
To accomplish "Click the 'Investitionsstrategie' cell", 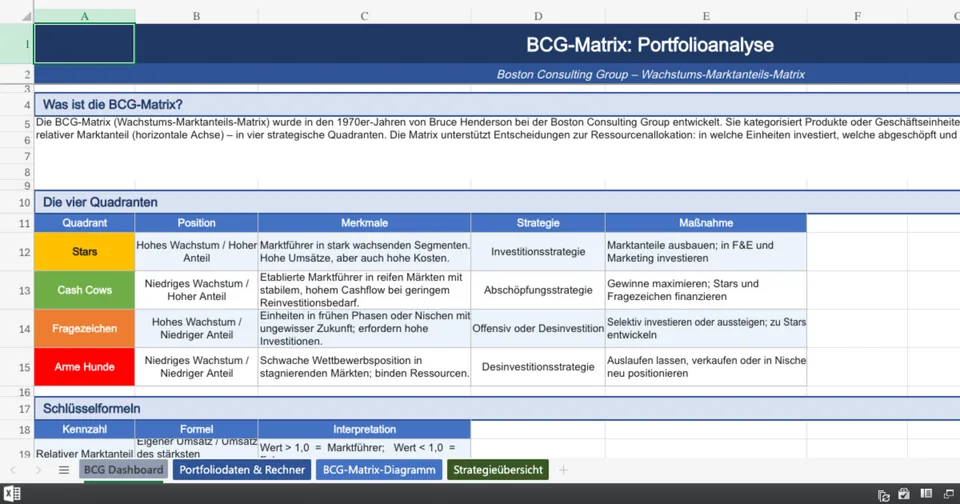I will [538, 252].
